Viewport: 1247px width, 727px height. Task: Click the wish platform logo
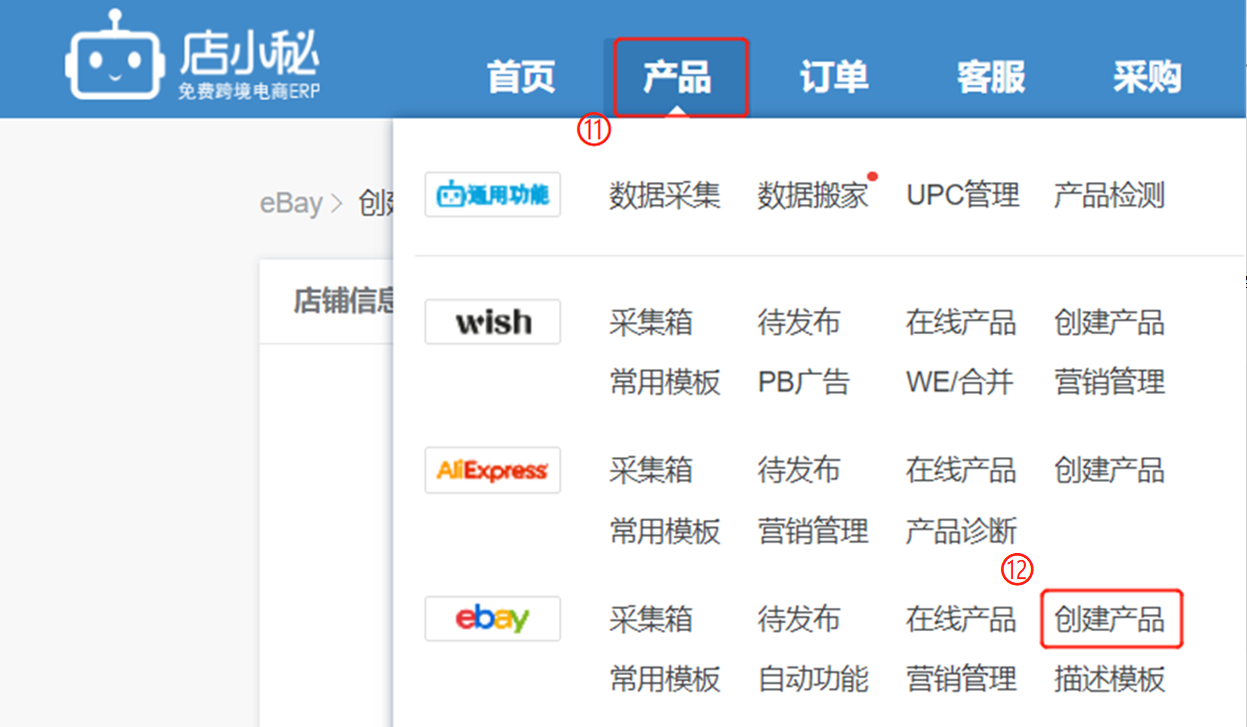pos(493,322)
